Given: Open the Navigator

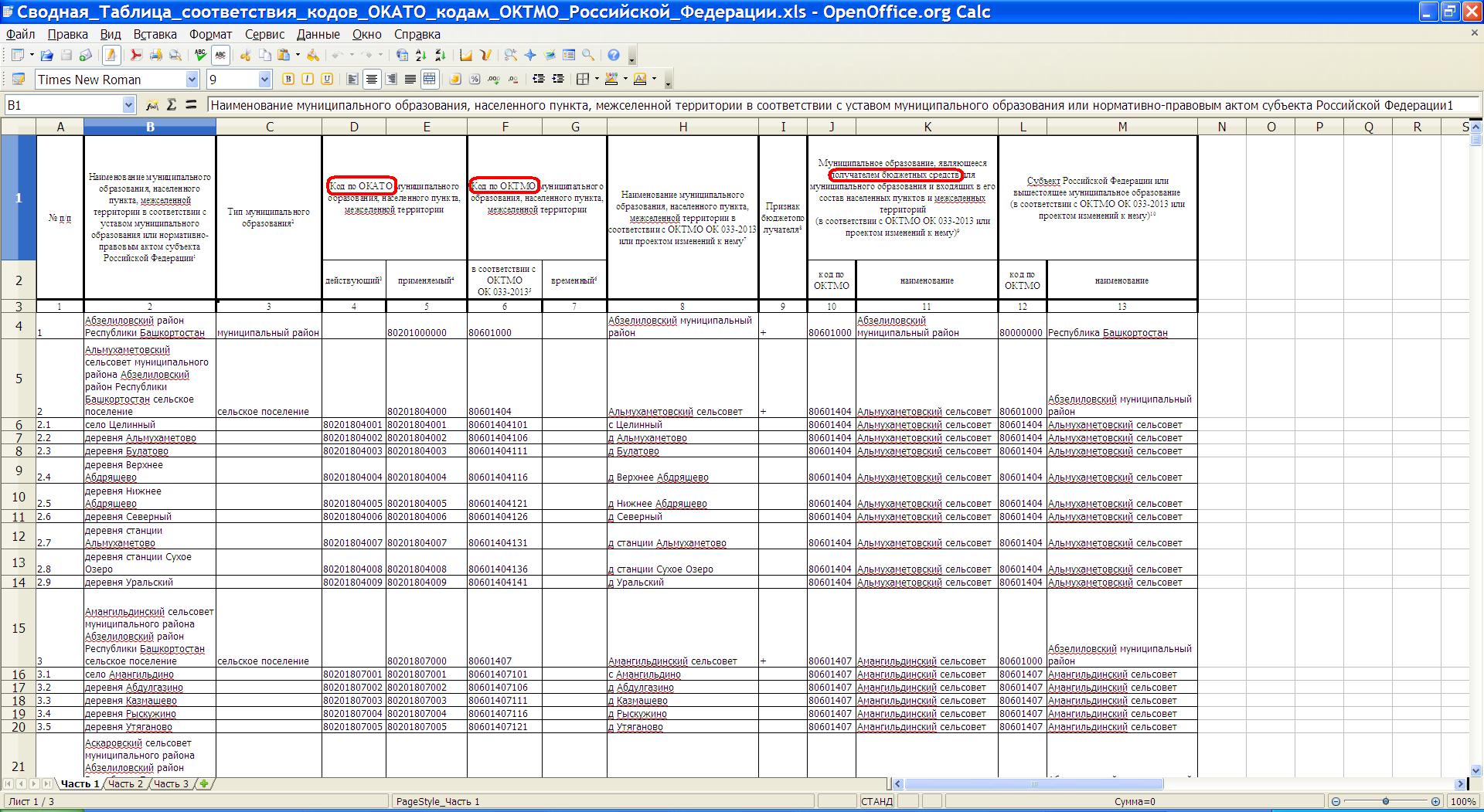Looking at the screenshot, I should pos(530,55).
